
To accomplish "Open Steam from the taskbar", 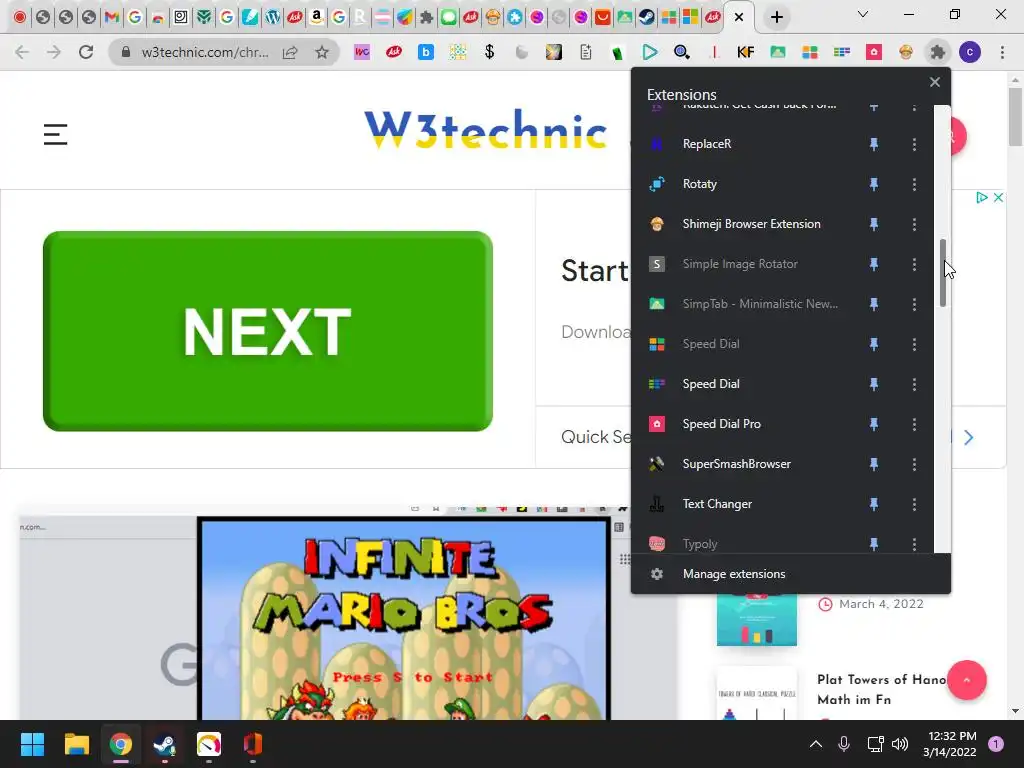I will (x=165, y=744).
